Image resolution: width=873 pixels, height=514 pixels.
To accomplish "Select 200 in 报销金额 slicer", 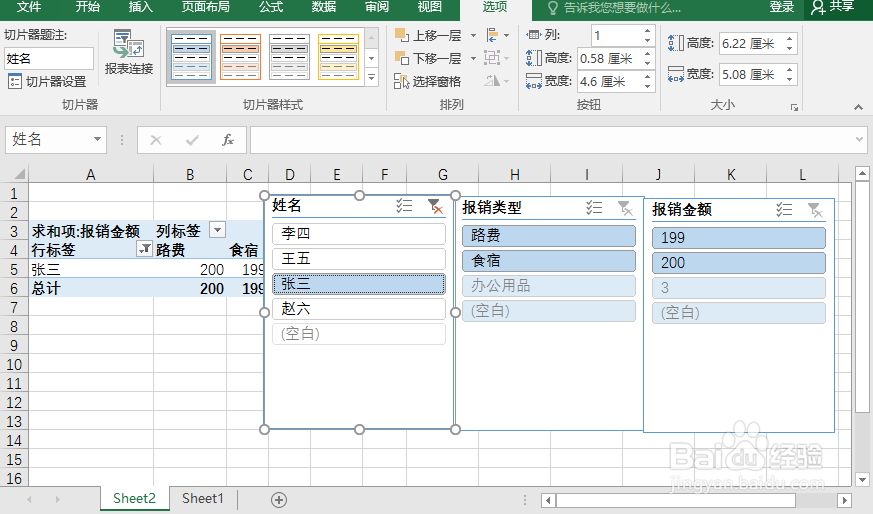I will pos(739,263).
